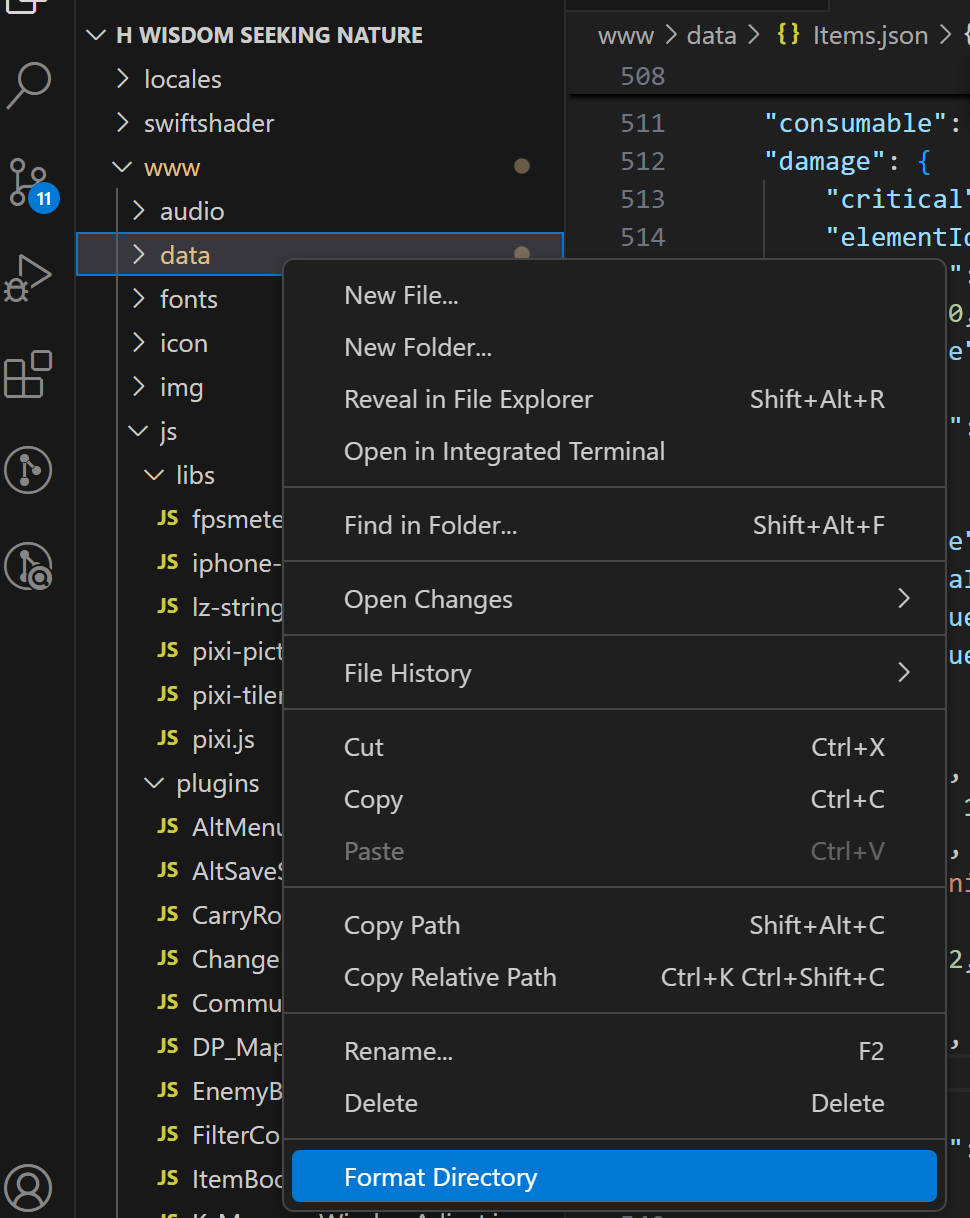
Task: Click Format Directory menu entry
Action: (614, 1177)
